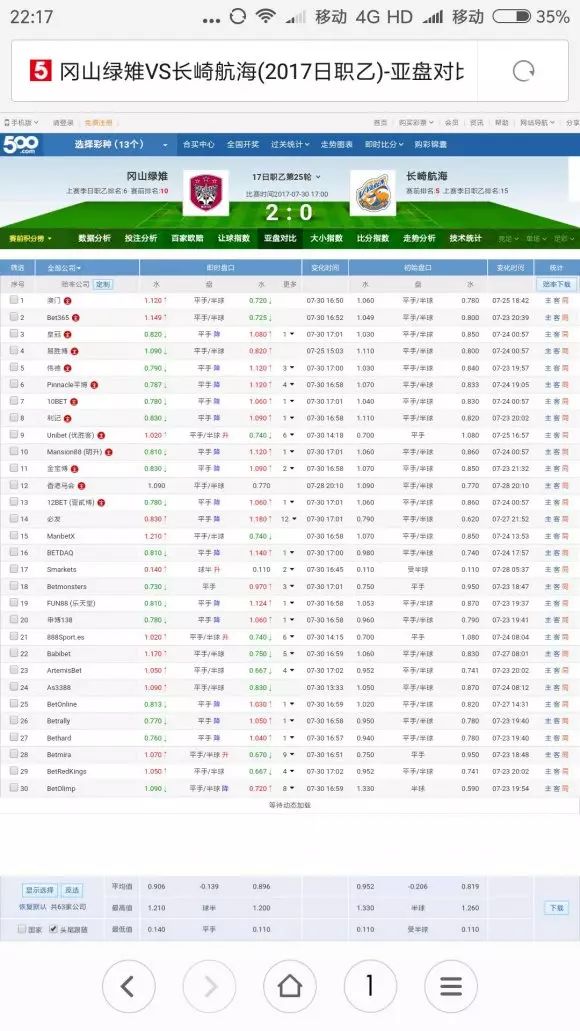Screen dimensions: 580x1031
Task: Tap the browser reload icon in the address bar
Action: [x=523, y=71]
